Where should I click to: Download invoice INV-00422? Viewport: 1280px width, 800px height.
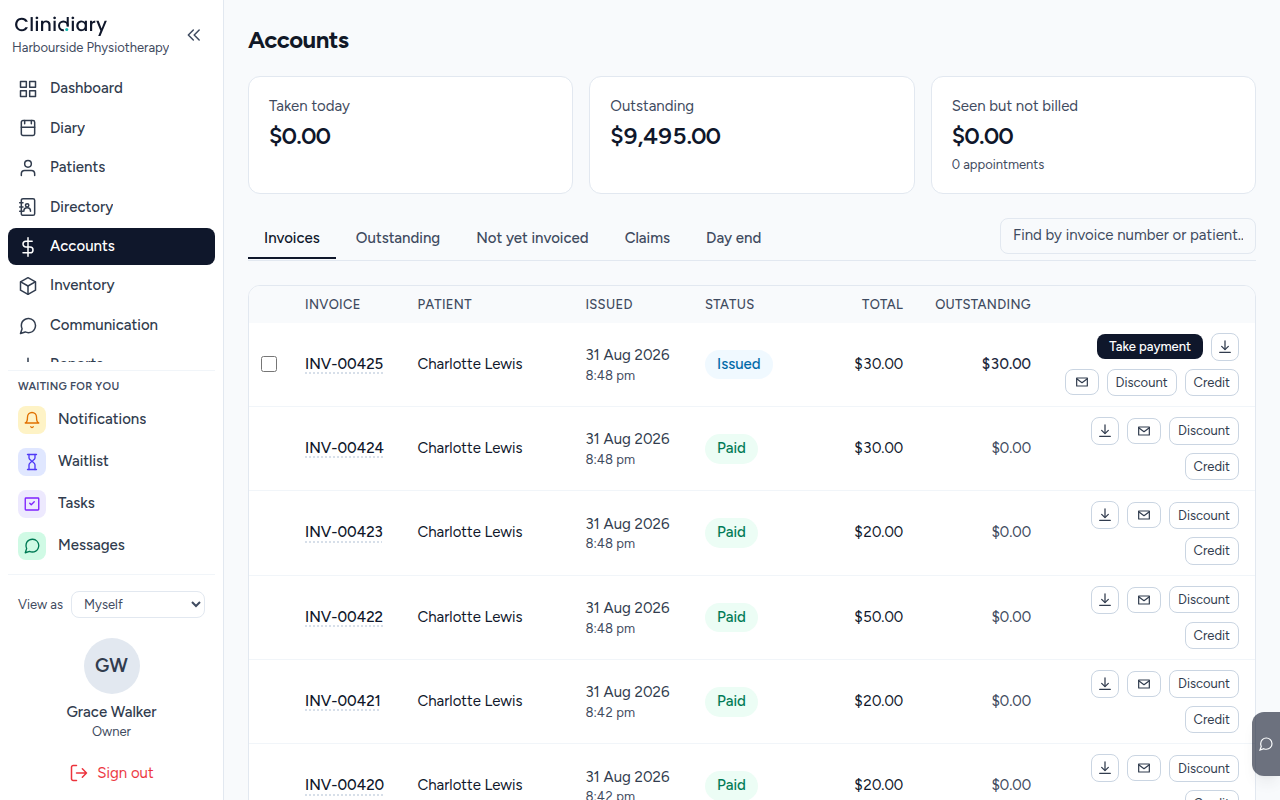pyautogui.click(x=1105, y=600)
